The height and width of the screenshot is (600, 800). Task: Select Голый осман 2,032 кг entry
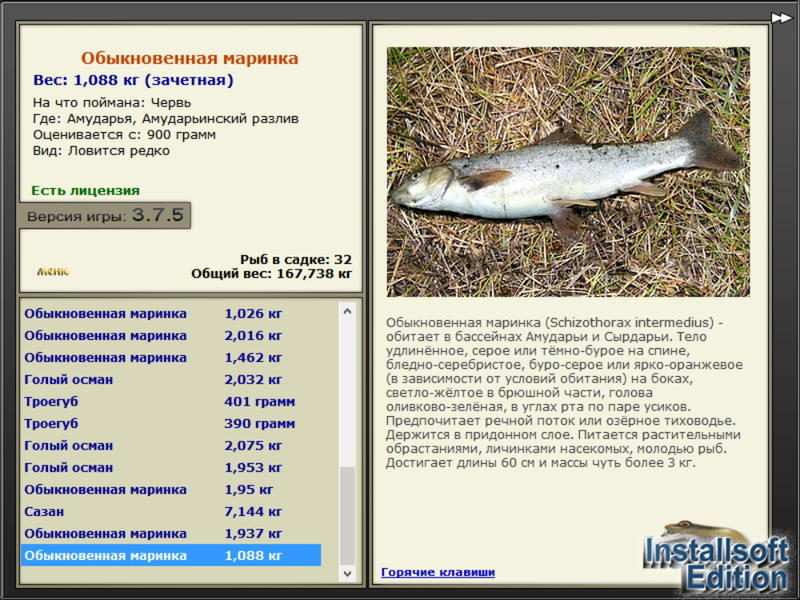pyautogui.click(x=171, y=380)
